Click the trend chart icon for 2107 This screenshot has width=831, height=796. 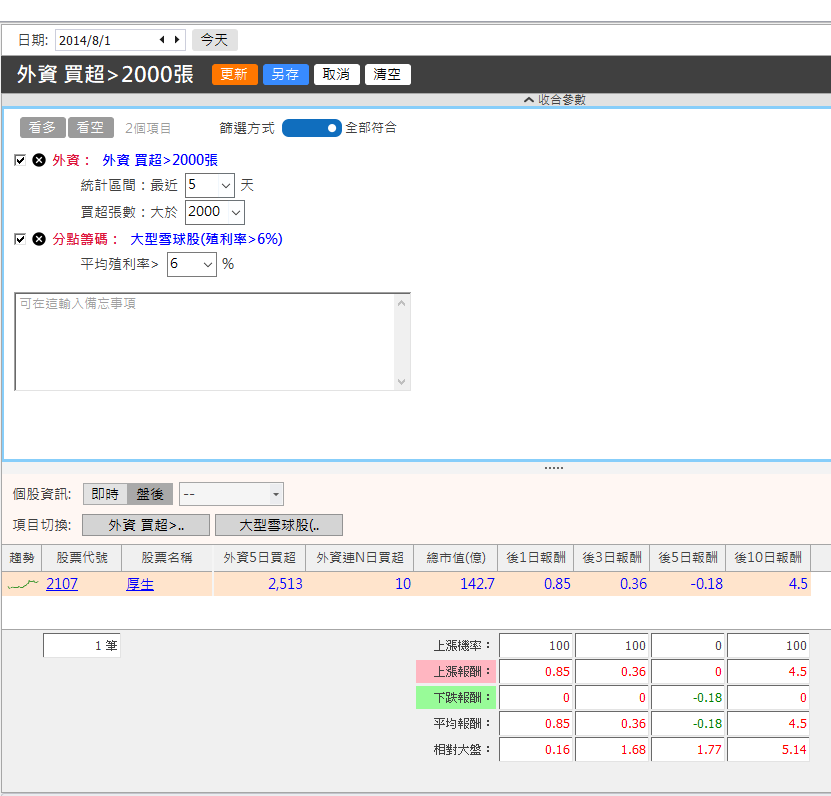22,584
